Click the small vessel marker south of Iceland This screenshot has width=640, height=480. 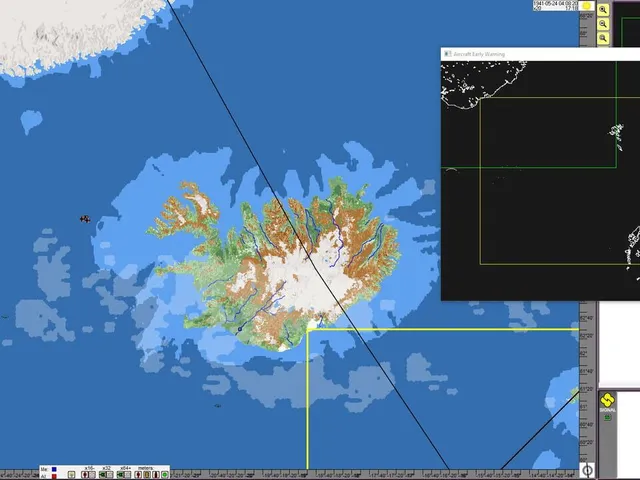click(218, 406)
